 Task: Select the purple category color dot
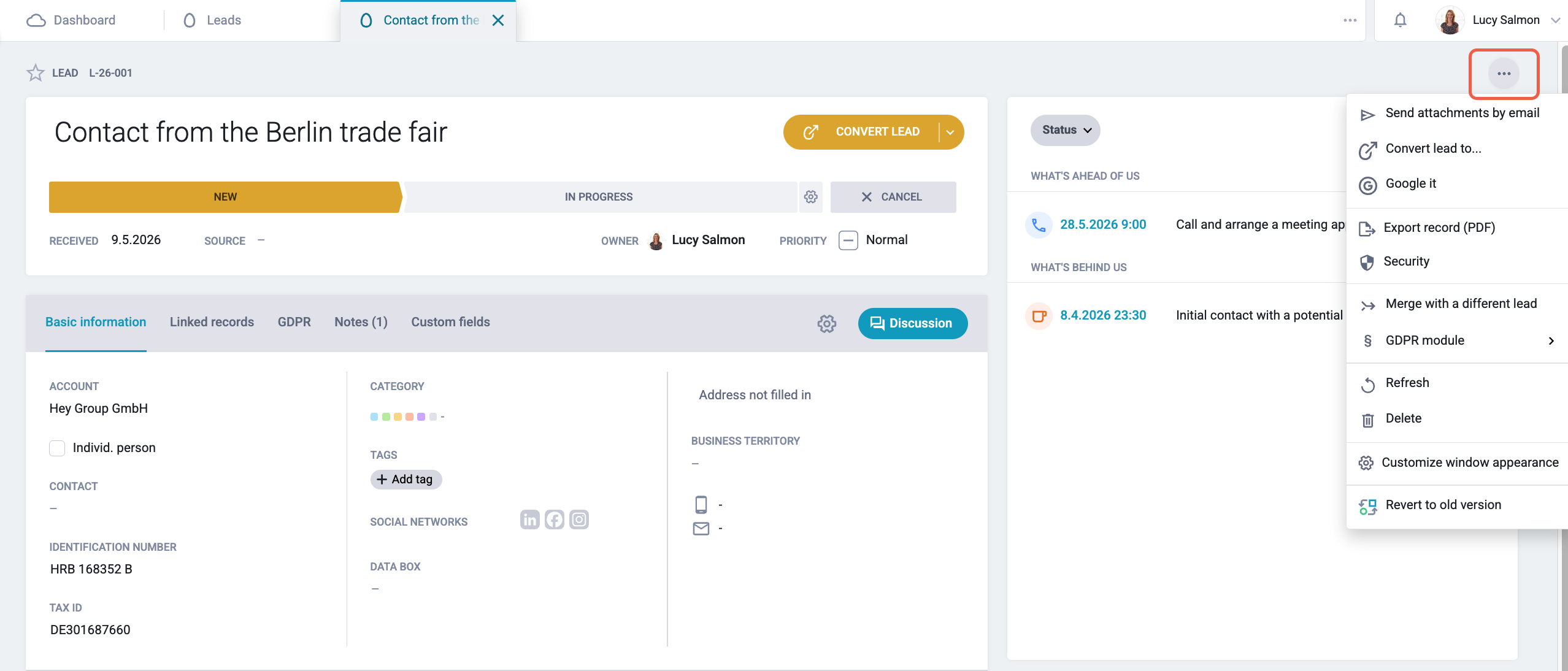pyautogui.click(x=421, y=417)
